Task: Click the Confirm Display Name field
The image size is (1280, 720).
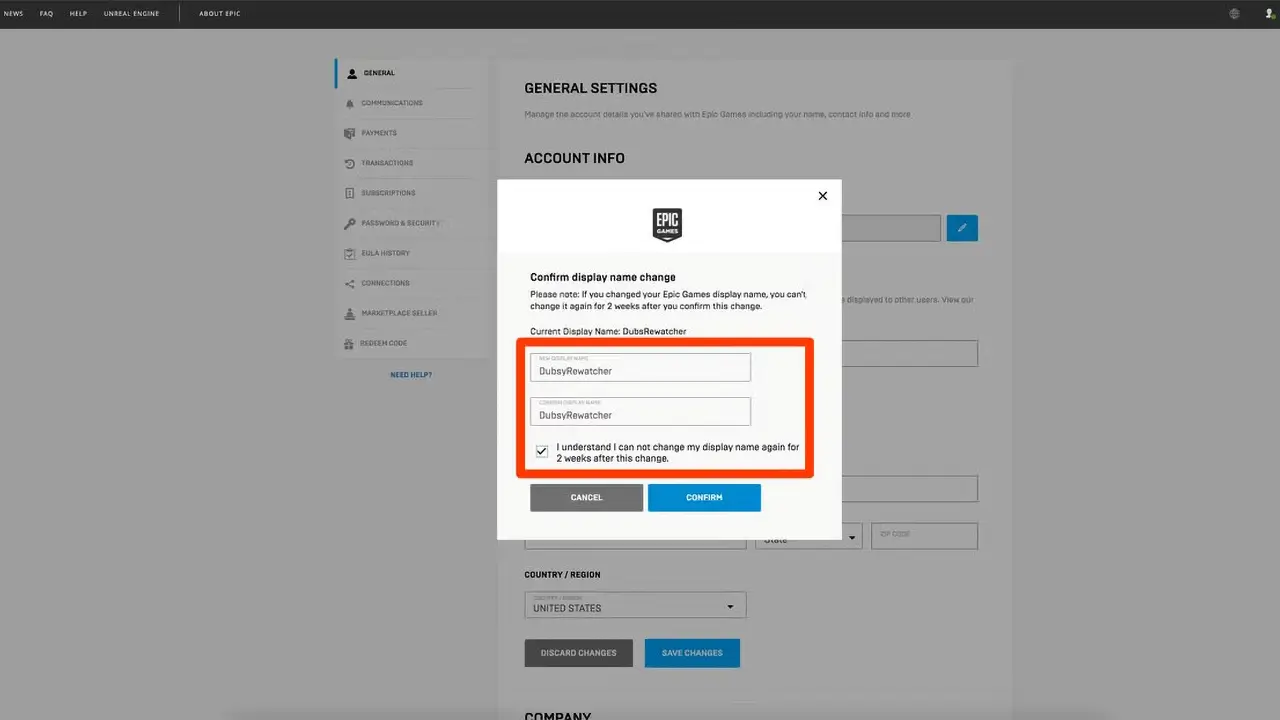Action: (640, 411)
